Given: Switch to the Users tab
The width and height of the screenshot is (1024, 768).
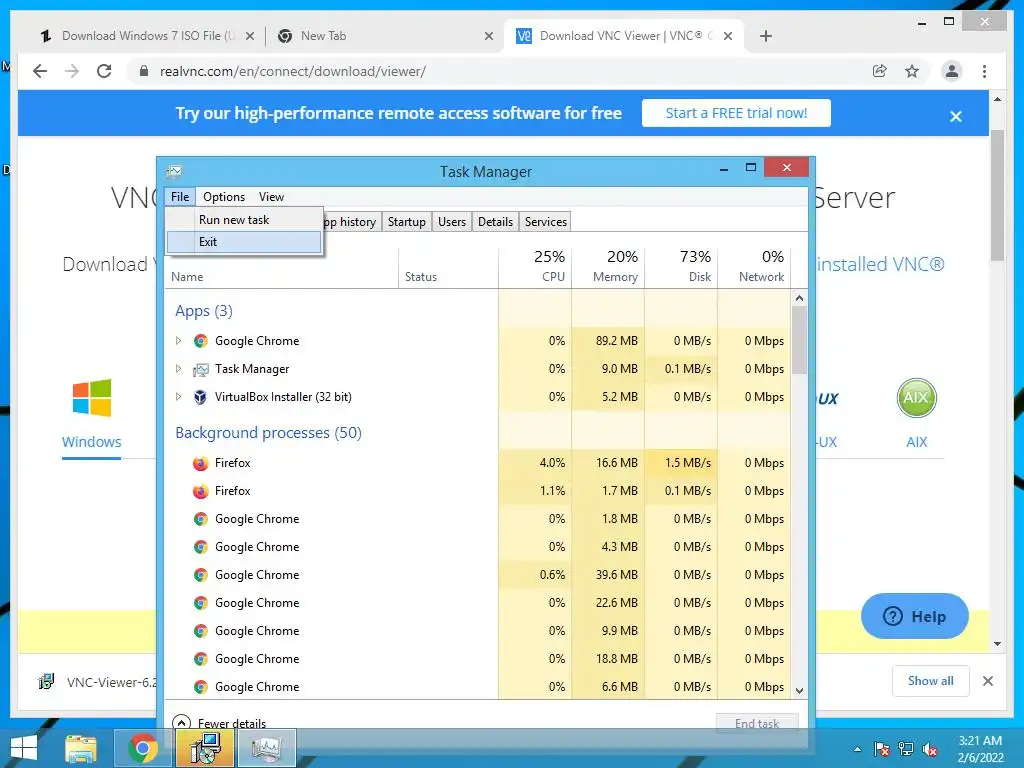Looking at the screenshot, I should point(452,222).
